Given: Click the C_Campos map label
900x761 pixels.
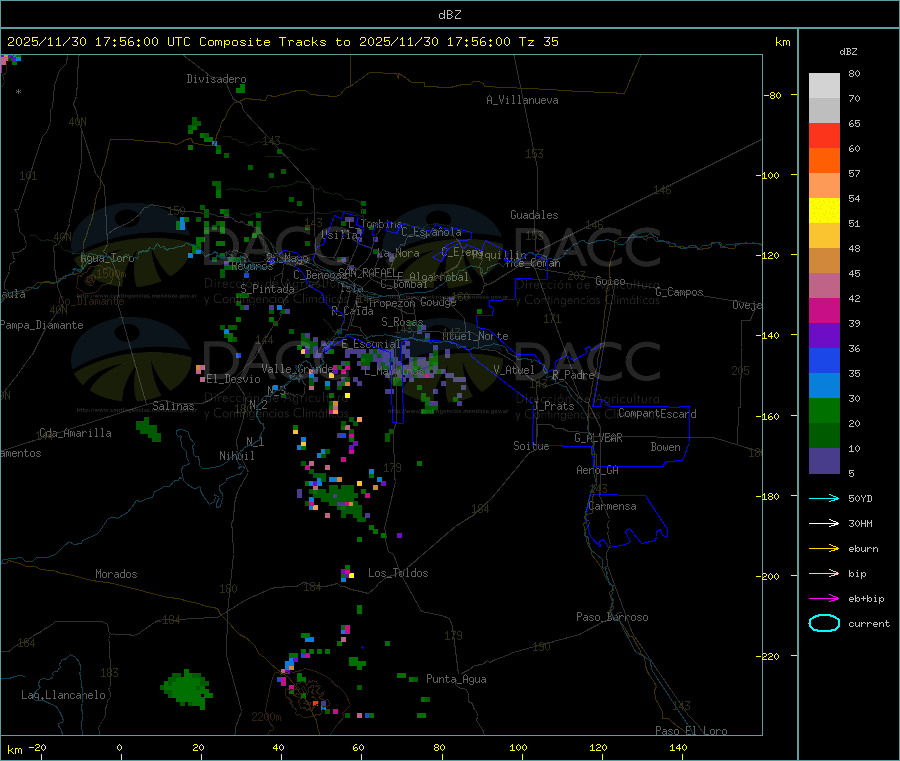Looking at the screenshot, I should tap(679, 292).
